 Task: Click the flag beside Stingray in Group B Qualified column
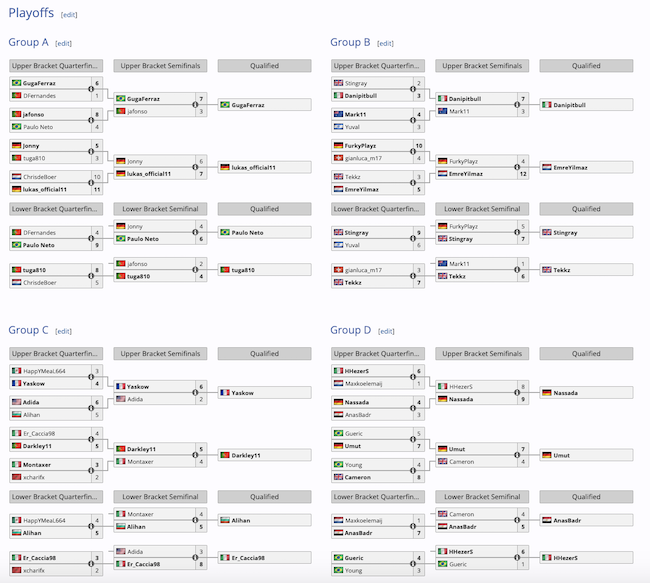pos(547,233)
